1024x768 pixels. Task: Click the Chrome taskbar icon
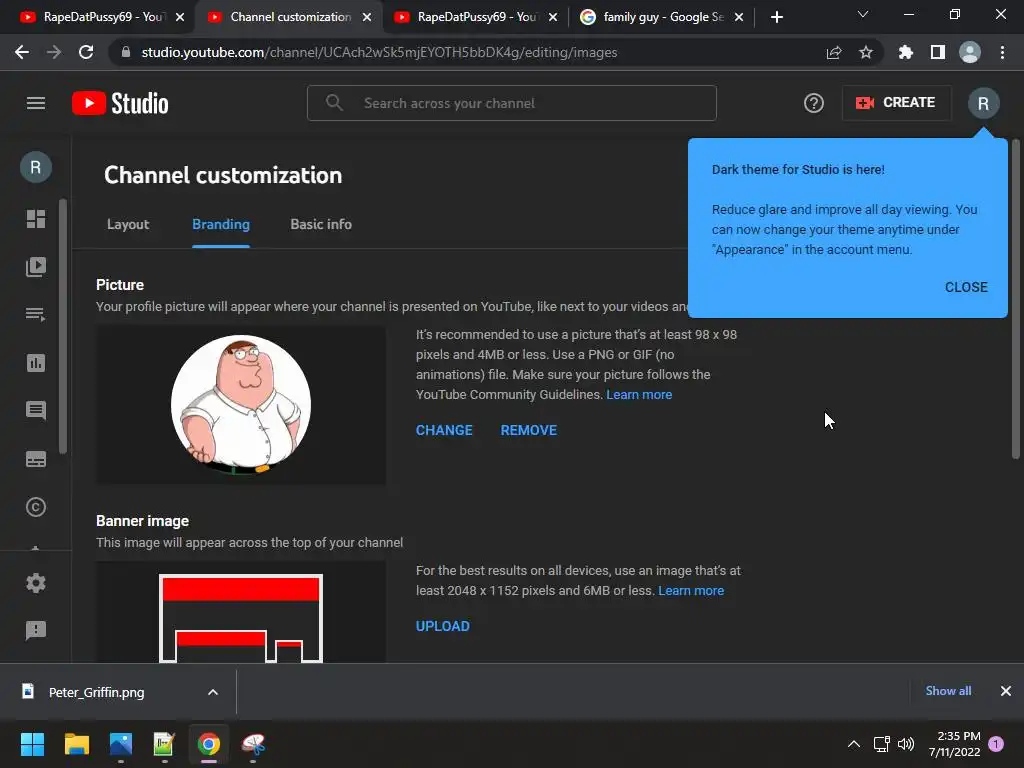tap(209, 744)
